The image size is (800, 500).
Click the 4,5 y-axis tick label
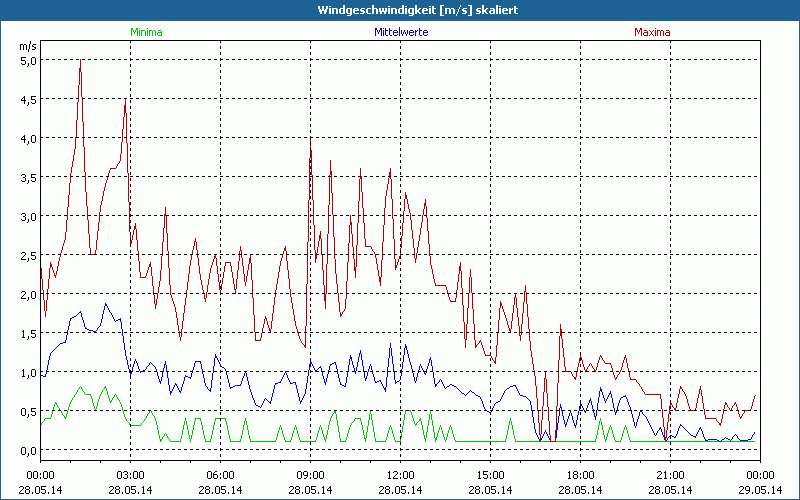point(28,99)
